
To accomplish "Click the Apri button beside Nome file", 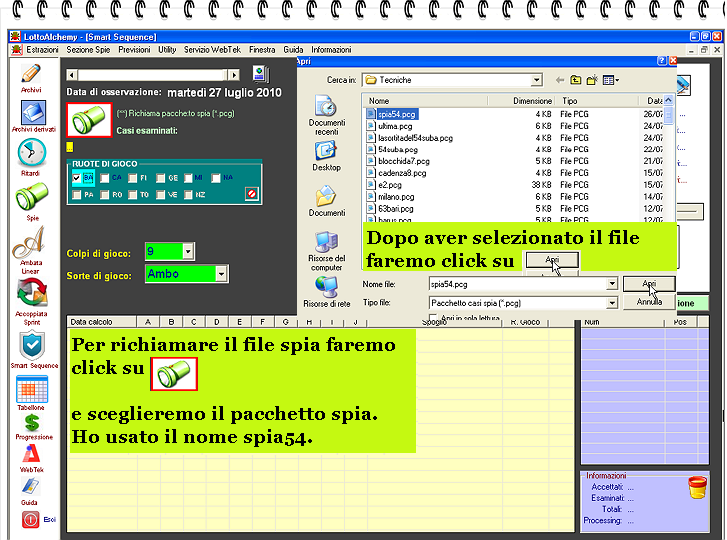I will click(x=649, y=284).
